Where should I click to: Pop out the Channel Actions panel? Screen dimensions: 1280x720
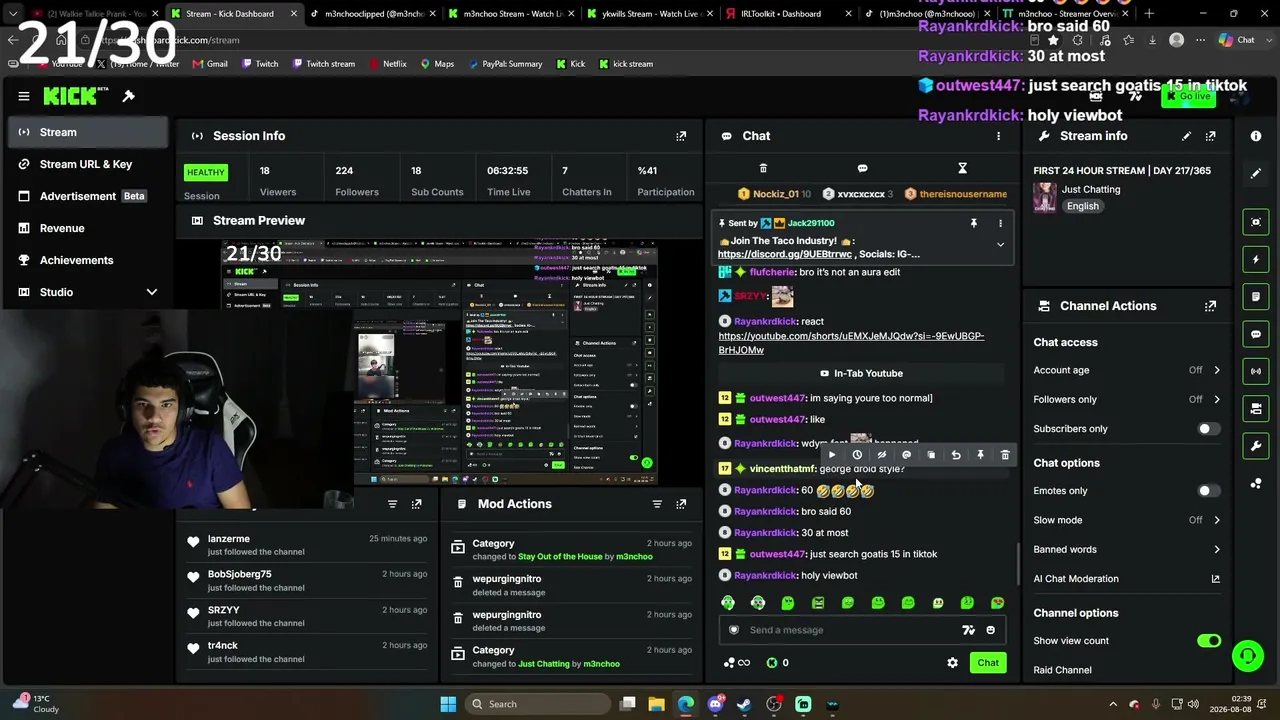[x=1210, y=306]
